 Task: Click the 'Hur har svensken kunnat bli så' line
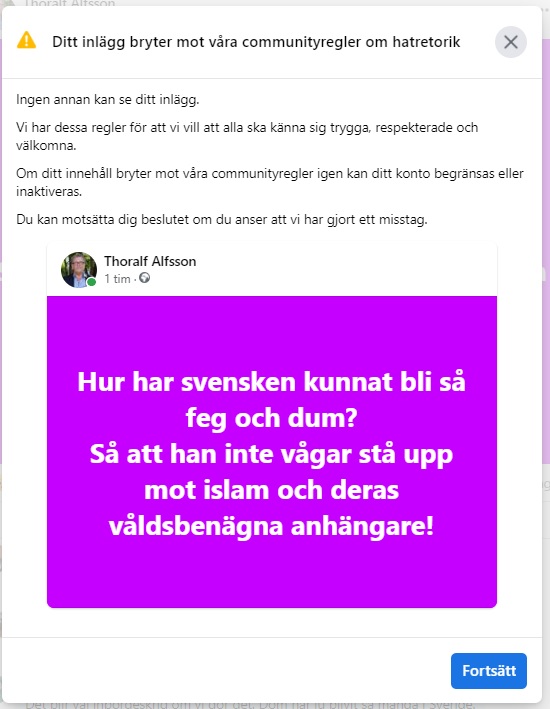[x=271, y=382]
